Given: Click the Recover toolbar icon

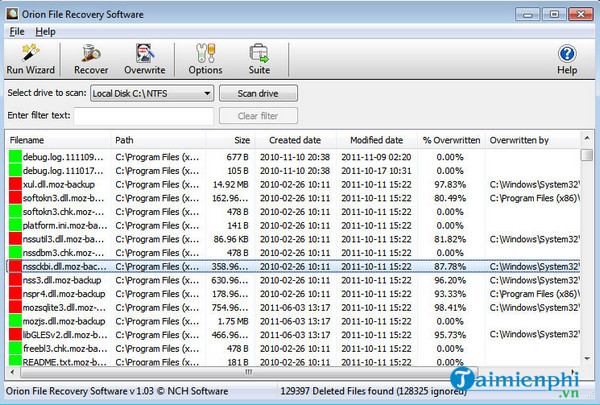Looking at the screenshot, I should [x=91, y=59].
